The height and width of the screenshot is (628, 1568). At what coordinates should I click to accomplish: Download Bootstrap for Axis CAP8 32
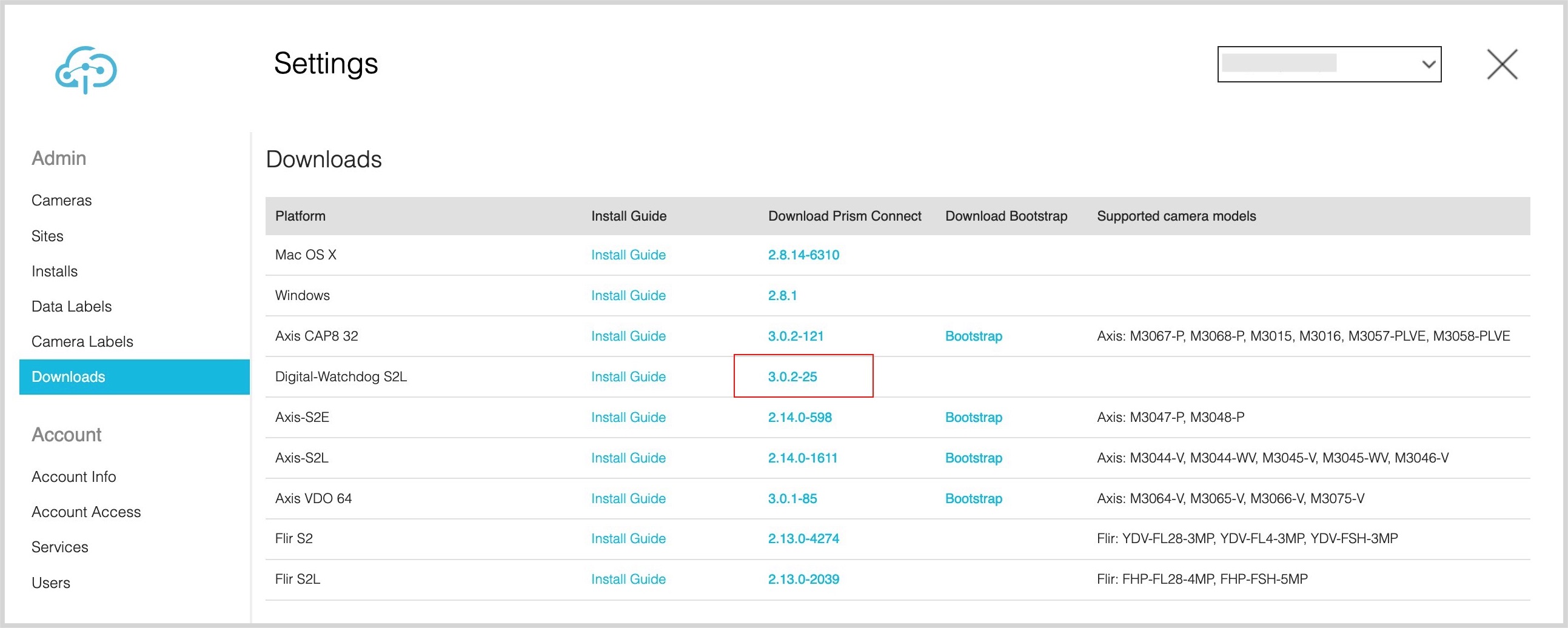[973, 336]
